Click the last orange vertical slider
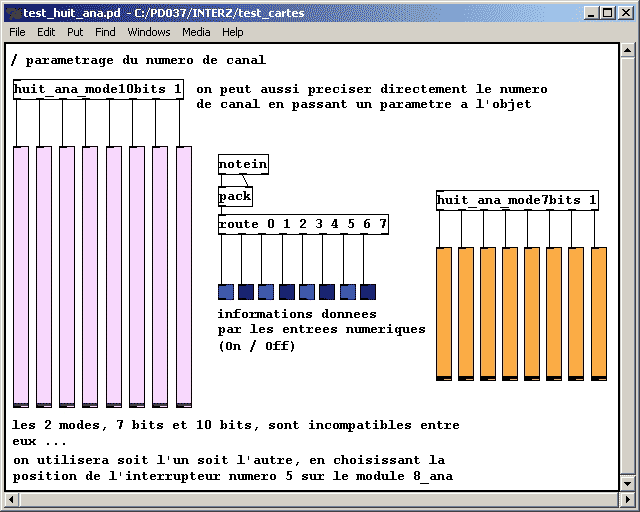This screenshot has height=512, width=640. click(x=599, y=313)
